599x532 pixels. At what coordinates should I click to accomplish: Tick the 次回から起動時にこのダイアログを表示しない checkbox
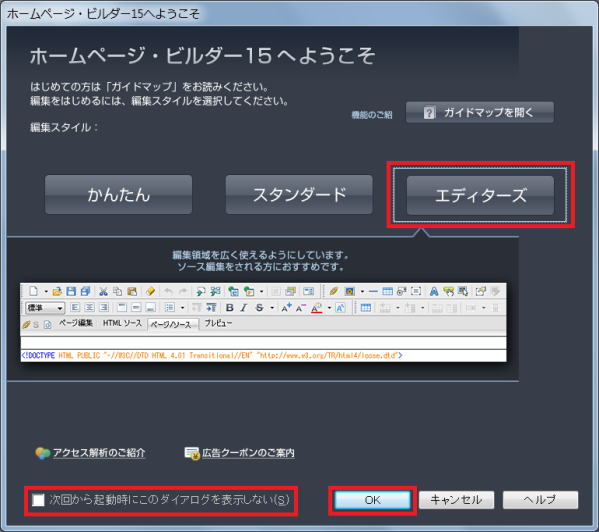[38, 500]
